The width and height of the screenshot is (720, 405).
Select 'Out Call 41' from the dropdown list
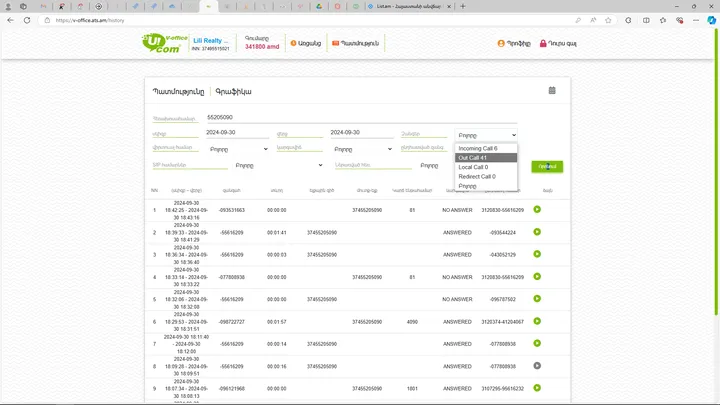click(485, 158)
